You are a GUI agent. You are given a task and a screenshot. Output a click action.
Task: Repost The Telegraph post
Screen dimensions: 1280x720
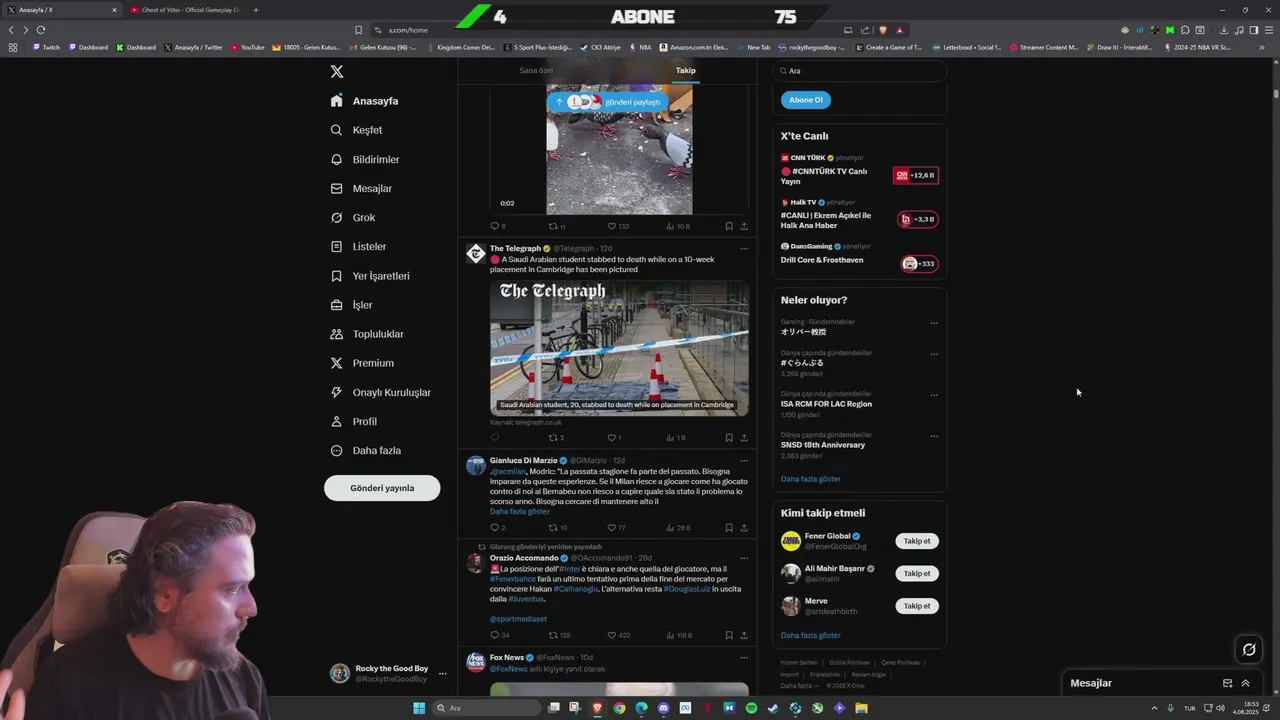553,437
